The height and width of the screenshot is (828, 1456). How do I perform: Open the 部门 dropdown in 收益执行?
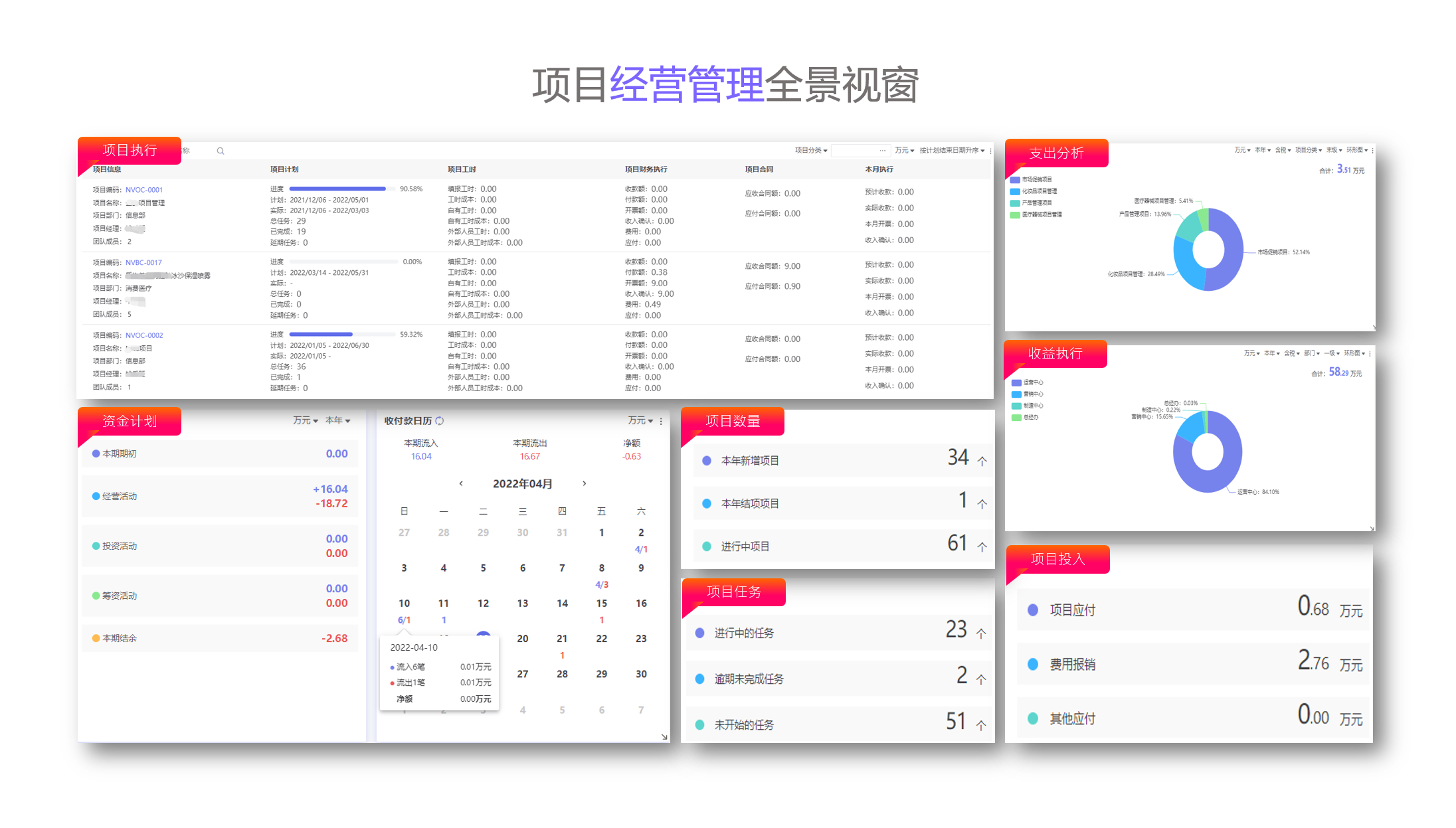[1311, 353]
